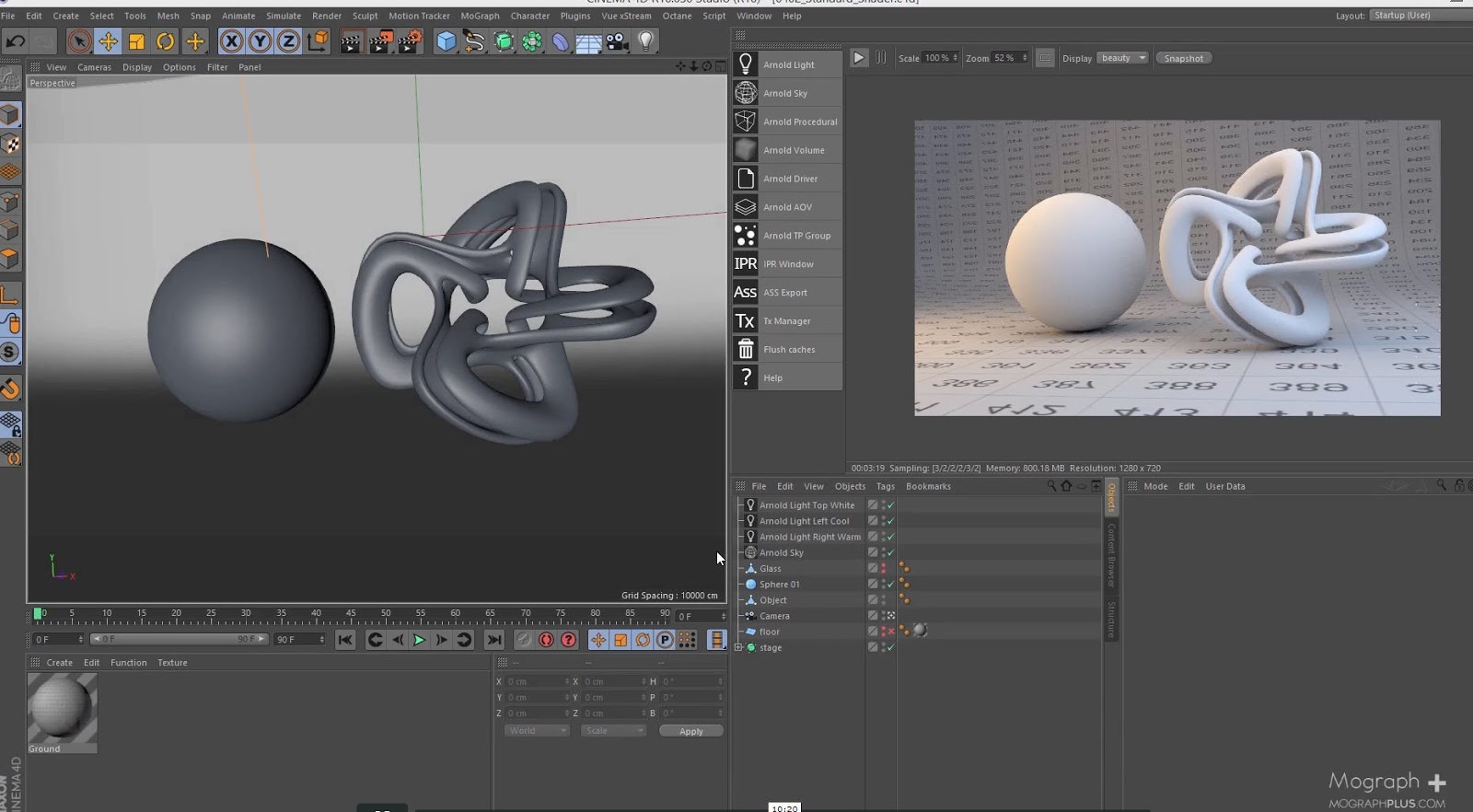The image size is (1473, 812).
Task: Toggle the Arnold Sky enable checkmark
Action: tap(890, 552)
